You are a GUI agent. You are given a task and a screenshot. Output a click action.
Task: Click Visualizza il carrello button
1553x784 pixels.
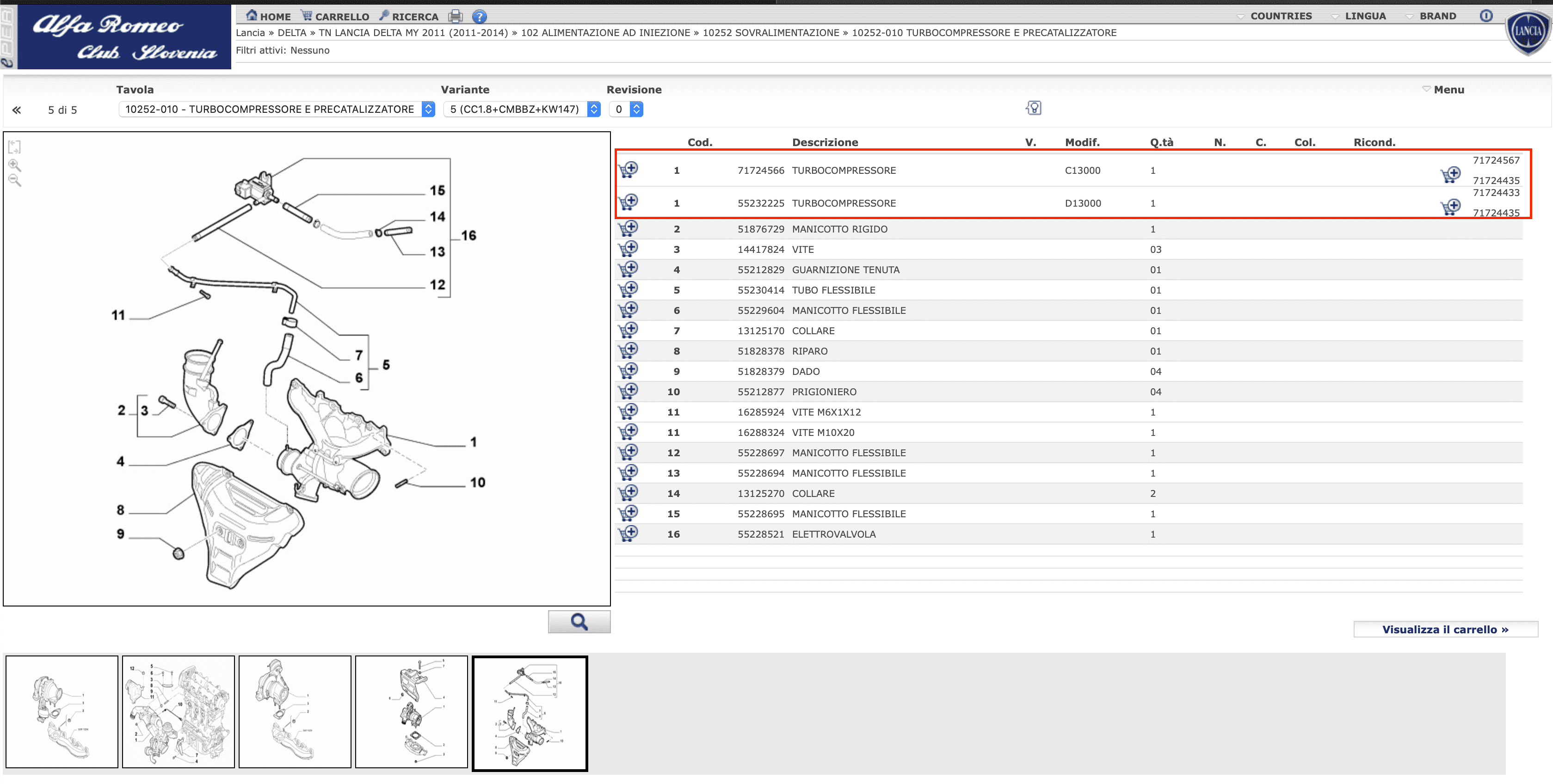(x=1445, y=629)
